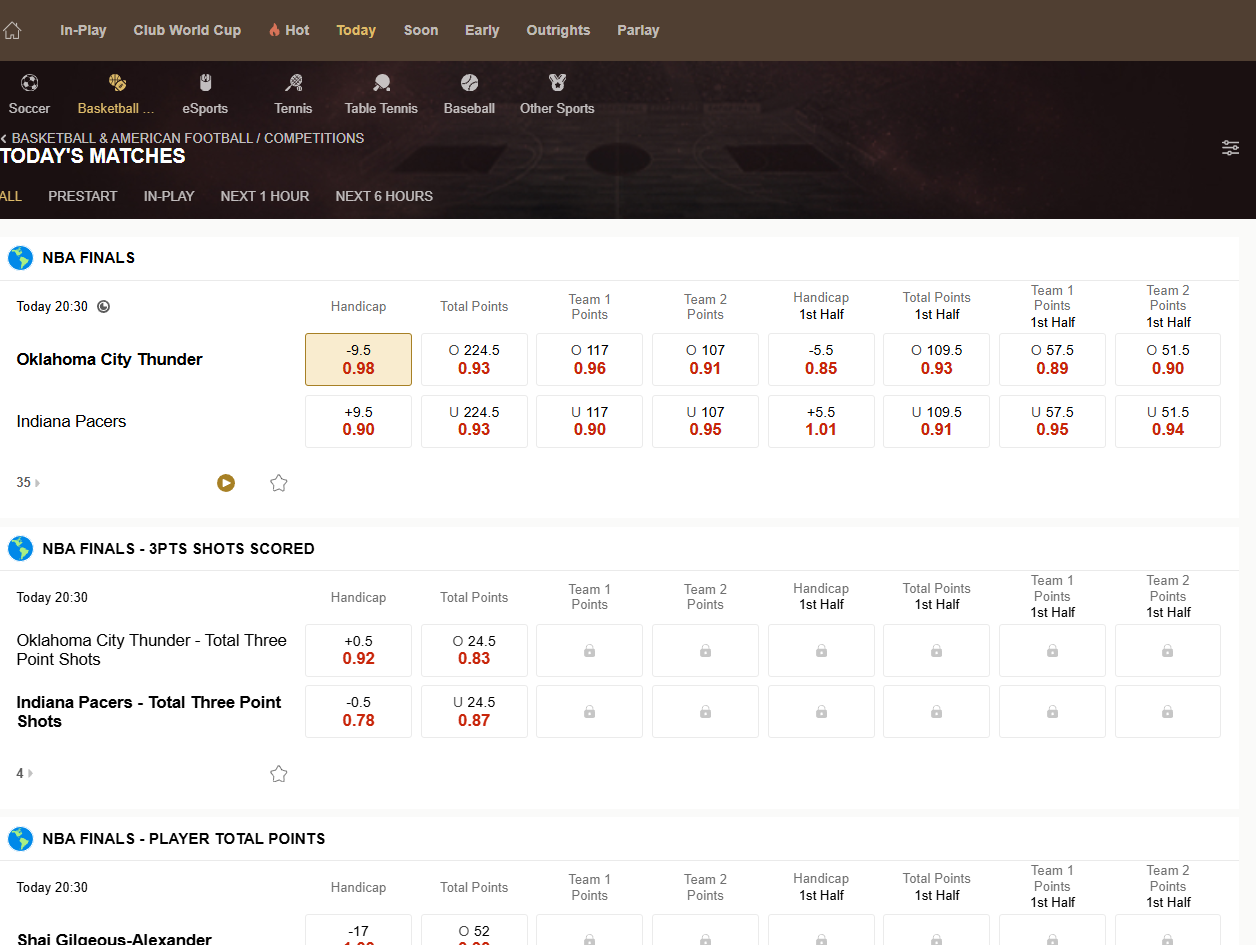Click NBA FINALS - PLAYER TOTAL POINTS header
Image resolution: width=1256 pixels, height=945 pixels.
pyautogui.click(x=184, y=839)
